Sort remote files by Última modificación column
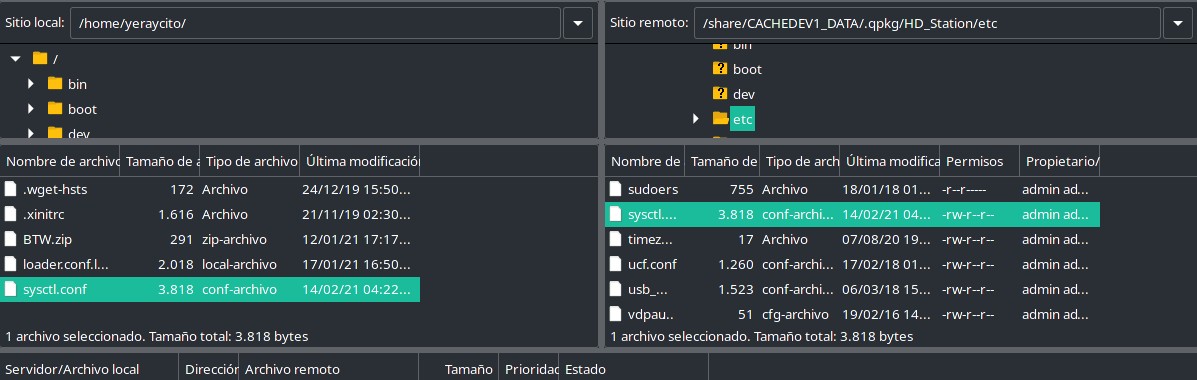This screenshot has width=1197, height=380. pos(889,162)
